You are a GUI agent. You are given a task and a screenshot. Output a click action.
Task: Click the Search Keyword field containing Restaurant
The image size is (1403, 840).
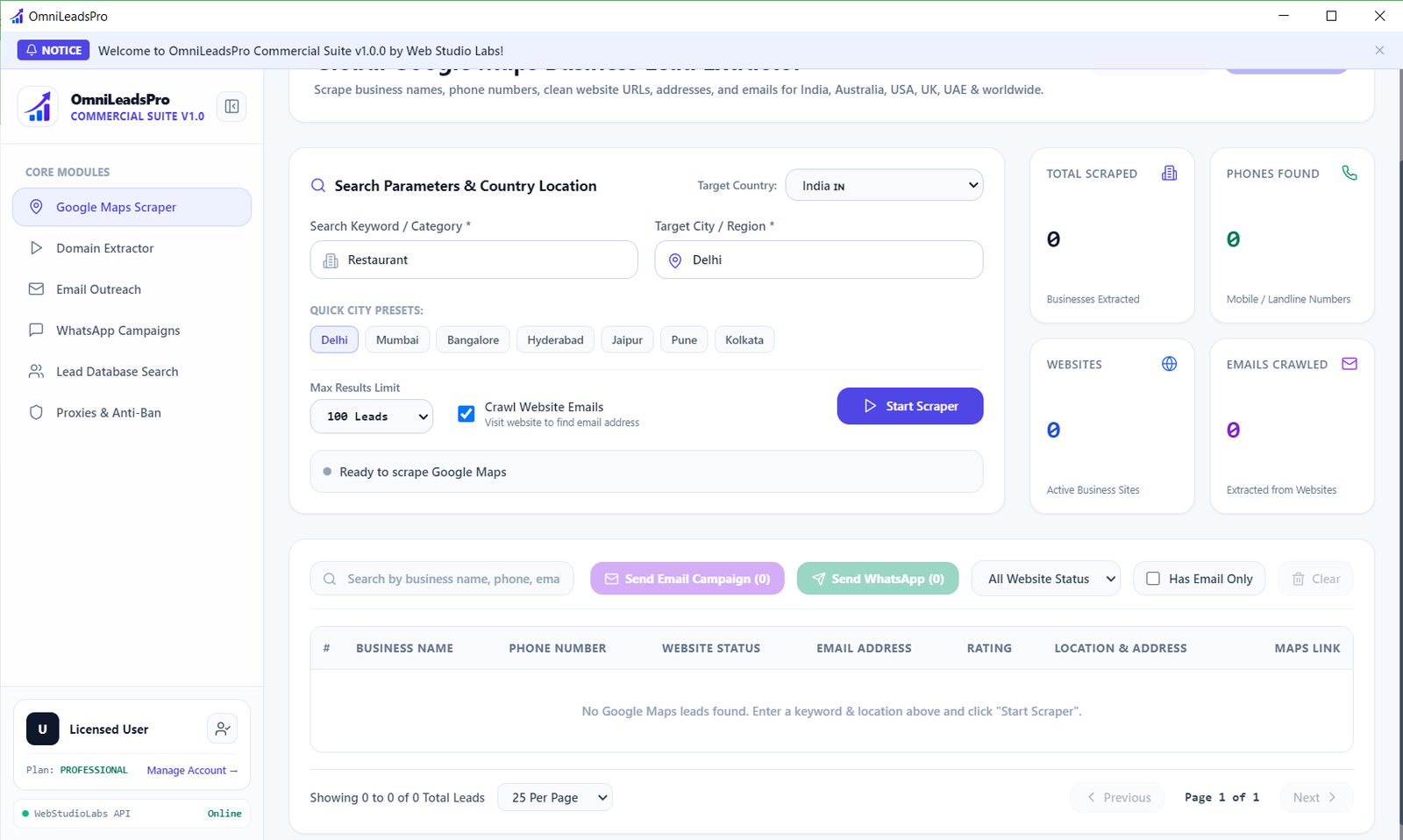[474, 260]
